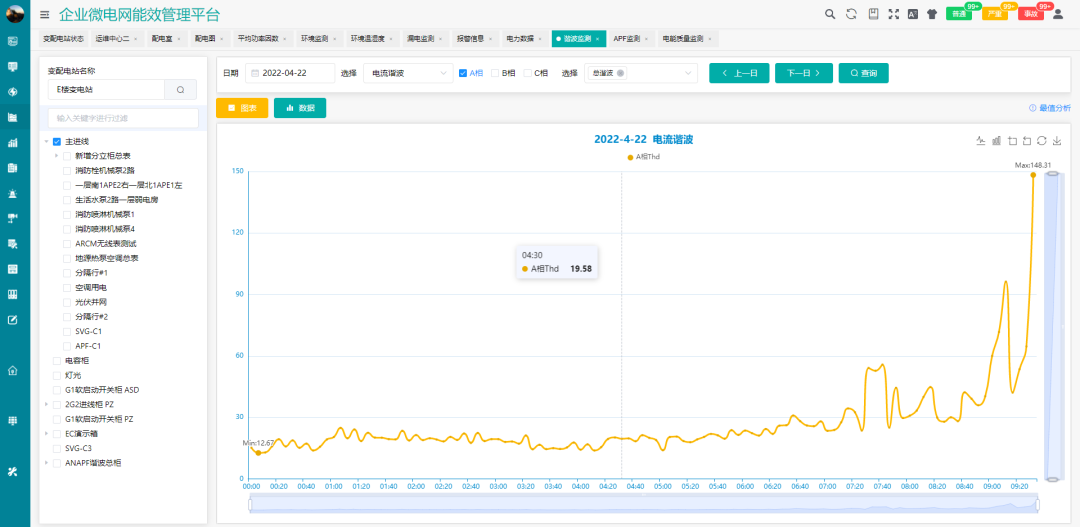Image resolution: width=1080 pixels, height=527 pixels.
Task: Restore the chart with the restore icon
Action: coord(1042,141)
